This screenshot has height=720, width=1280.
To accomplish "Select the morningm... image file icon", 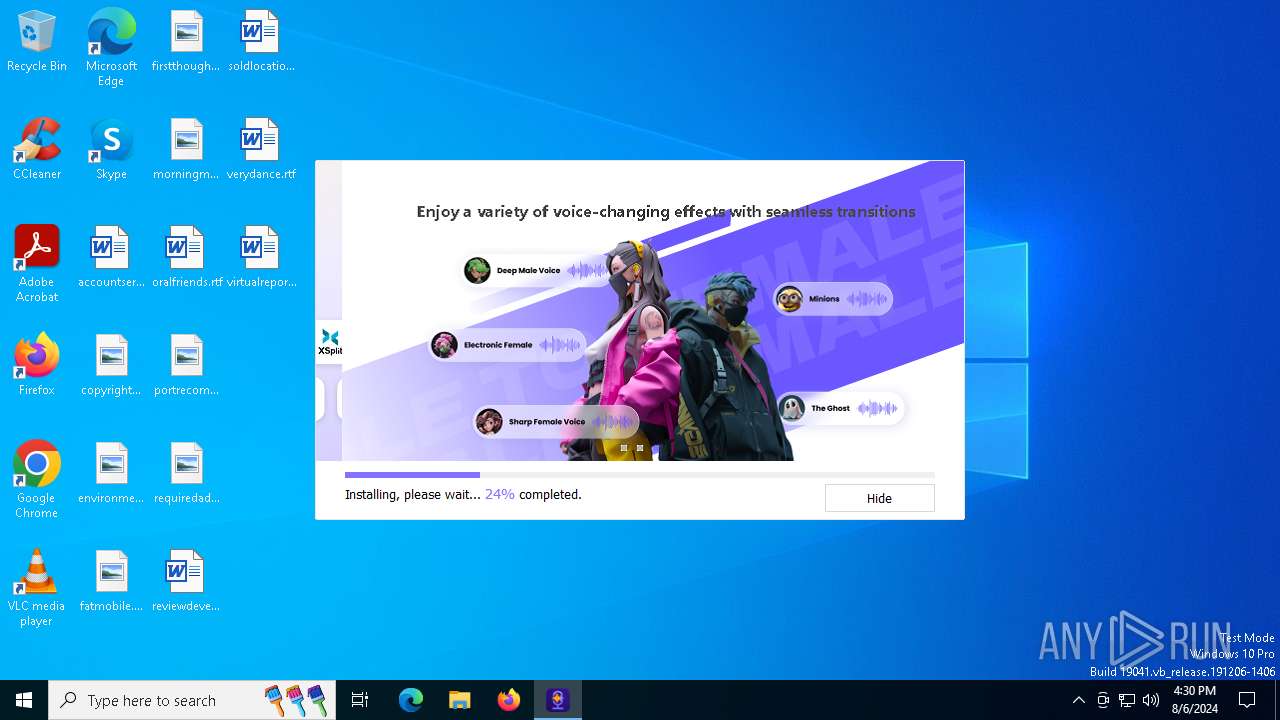I will click(x=186, y=149).
